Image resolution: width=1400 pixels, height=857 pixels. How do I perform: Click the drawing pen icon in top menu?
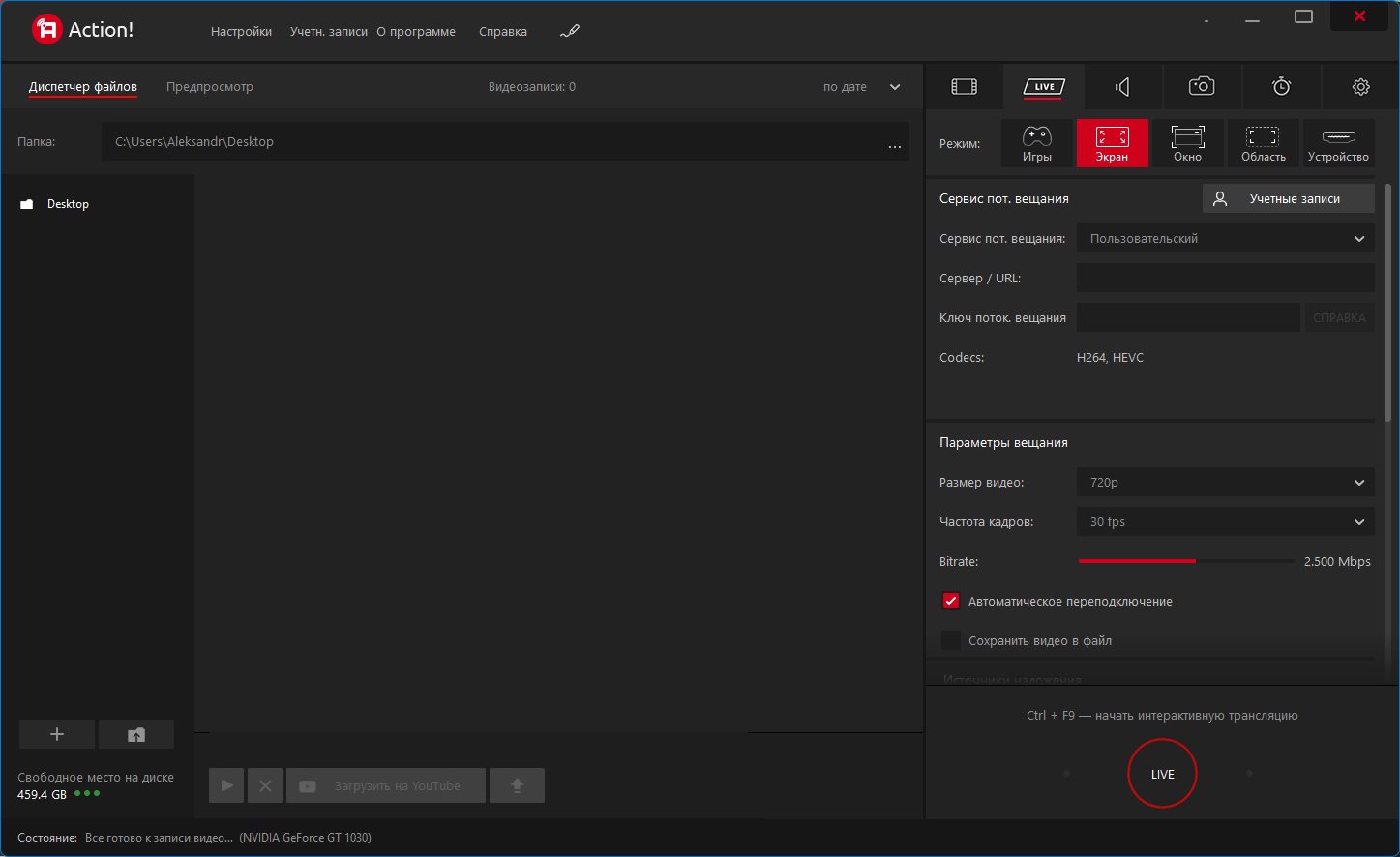tap(570, 31)
